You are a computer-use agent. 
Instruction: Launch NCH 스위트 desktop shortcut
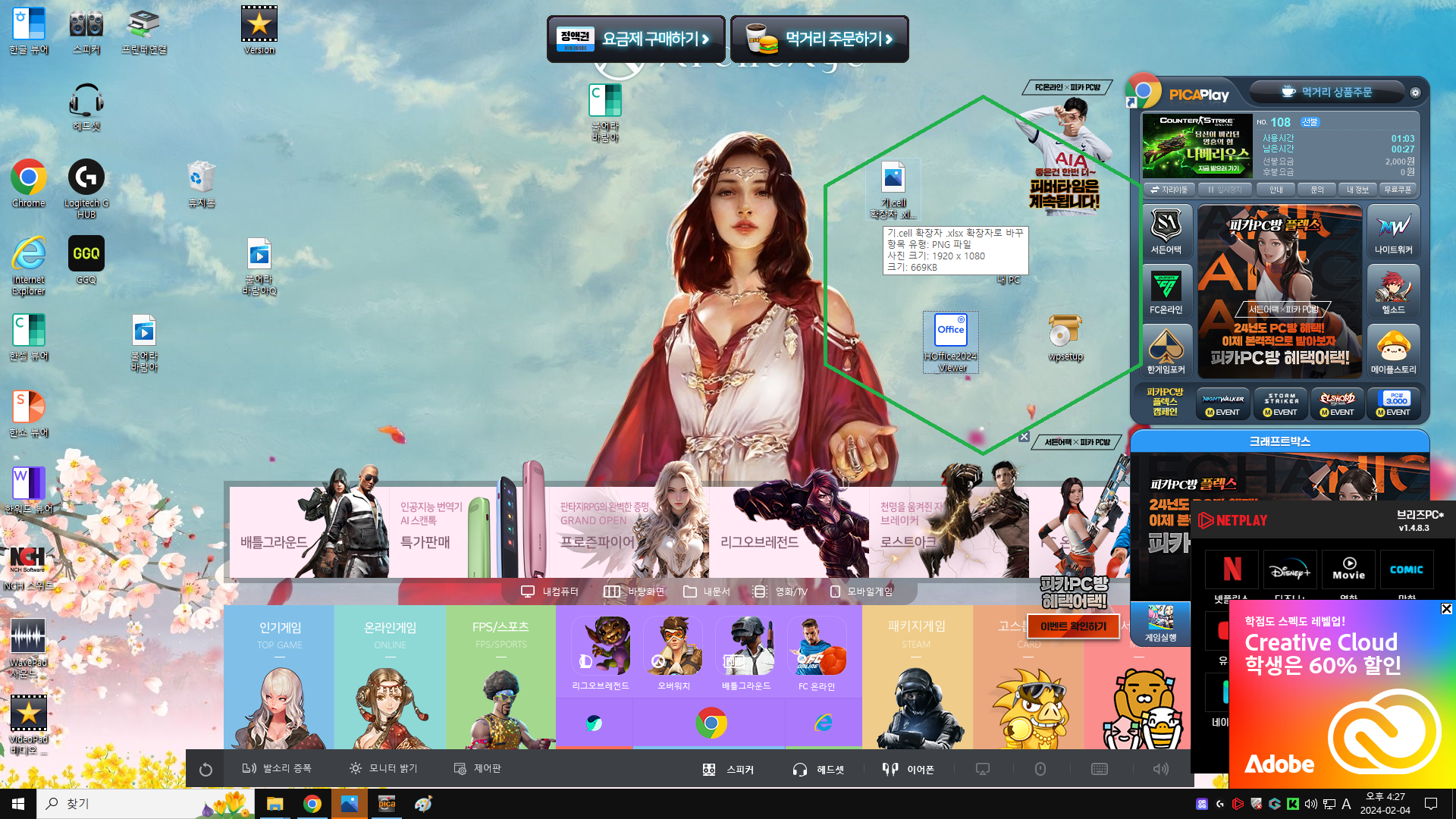tap(29, 566)
